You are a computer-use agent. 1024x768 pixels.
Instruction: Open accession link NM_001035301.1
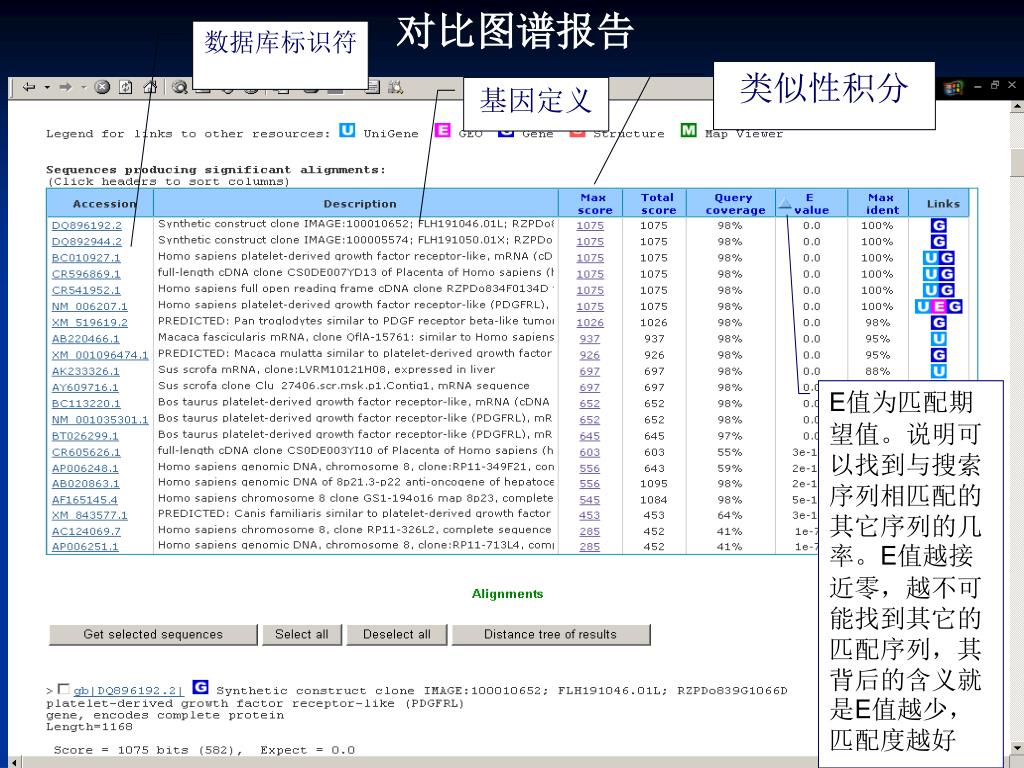click(100, 419)
